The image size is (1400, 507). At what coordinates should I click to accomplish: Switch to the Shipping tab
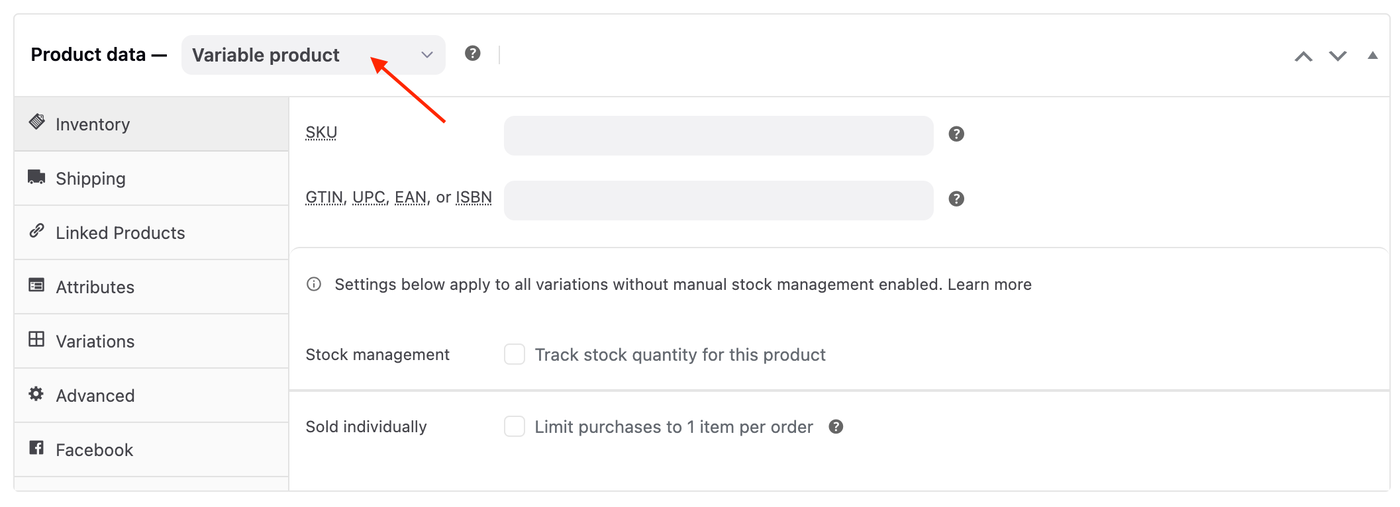coord(91,179)
